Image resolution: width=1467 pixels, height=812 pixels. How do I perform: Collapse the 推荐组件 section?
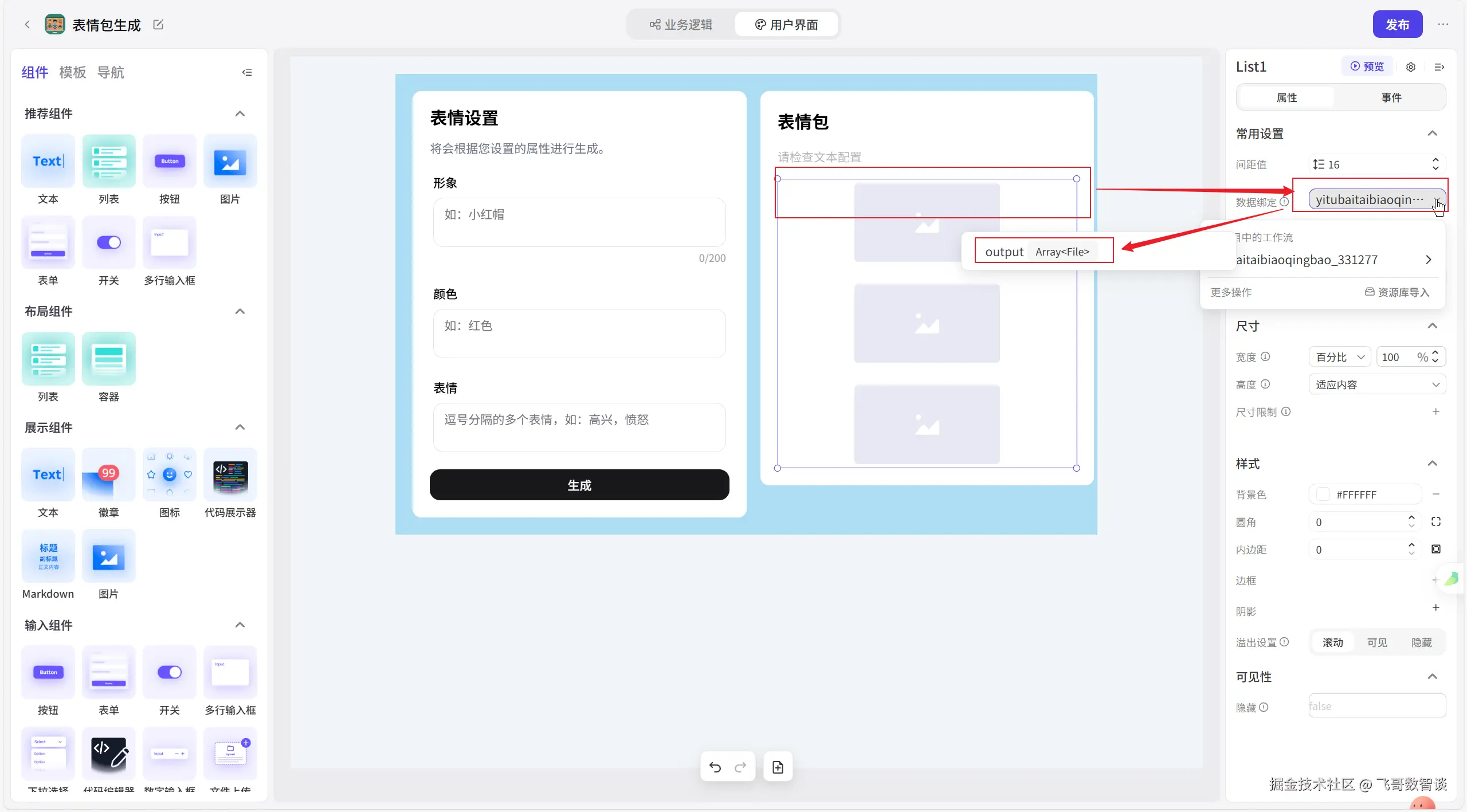(240, 113)
